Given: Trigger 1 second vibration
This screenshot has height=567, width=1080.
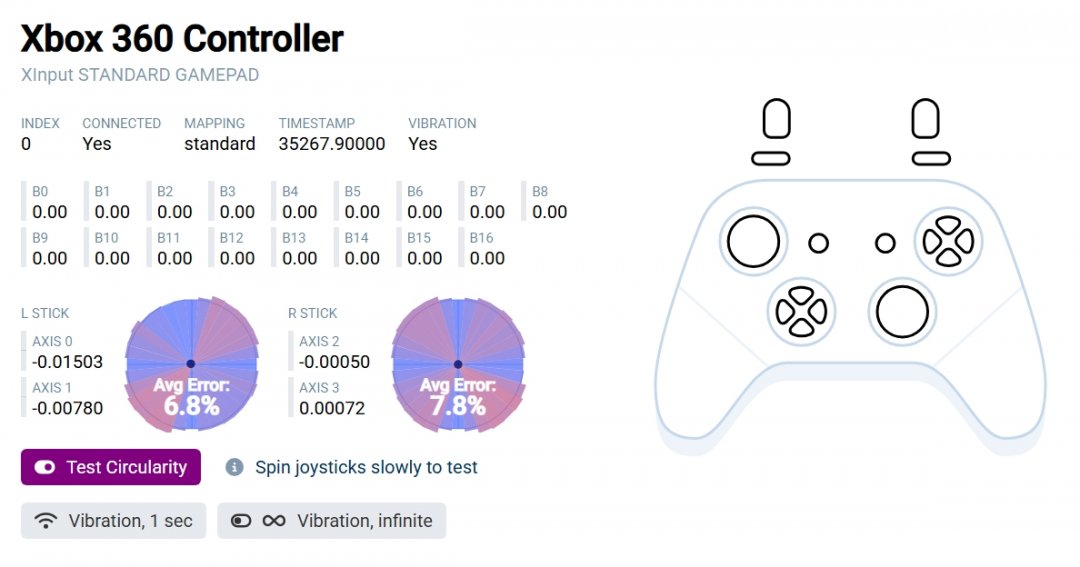Looking at the screenshot, I should click(x=113, y=521).
